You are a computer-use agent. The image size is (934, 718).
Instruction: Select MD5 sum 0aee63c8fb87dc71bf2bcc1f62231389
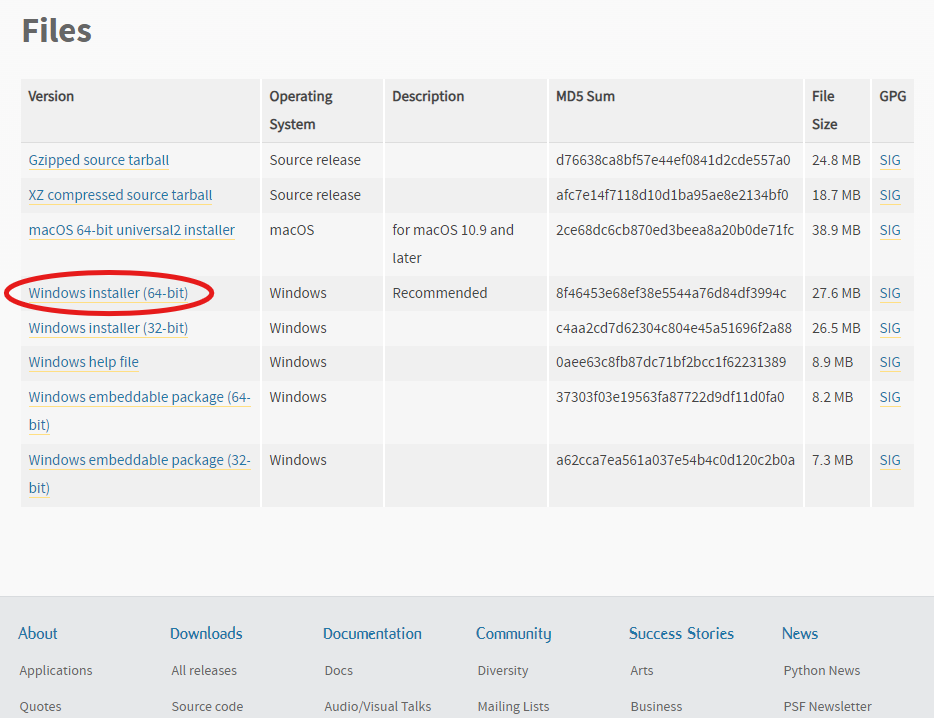click(671, 362)
